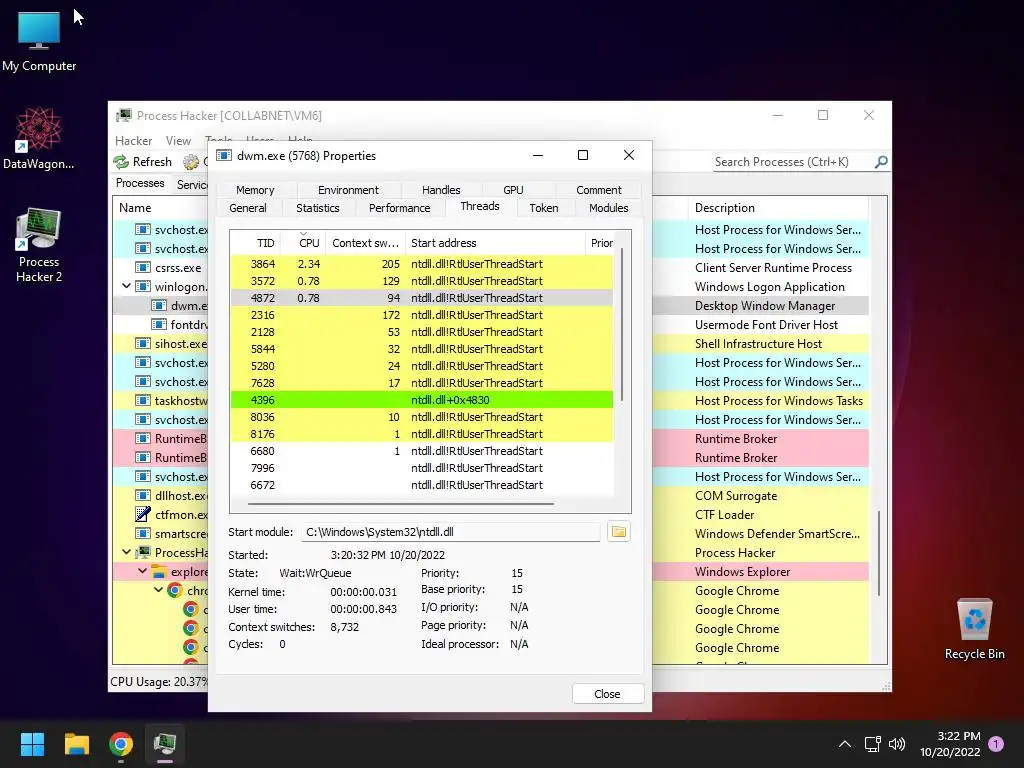1024x768 pixels.
Task: Select the smartscreen process icon
Action: point(143,534)
